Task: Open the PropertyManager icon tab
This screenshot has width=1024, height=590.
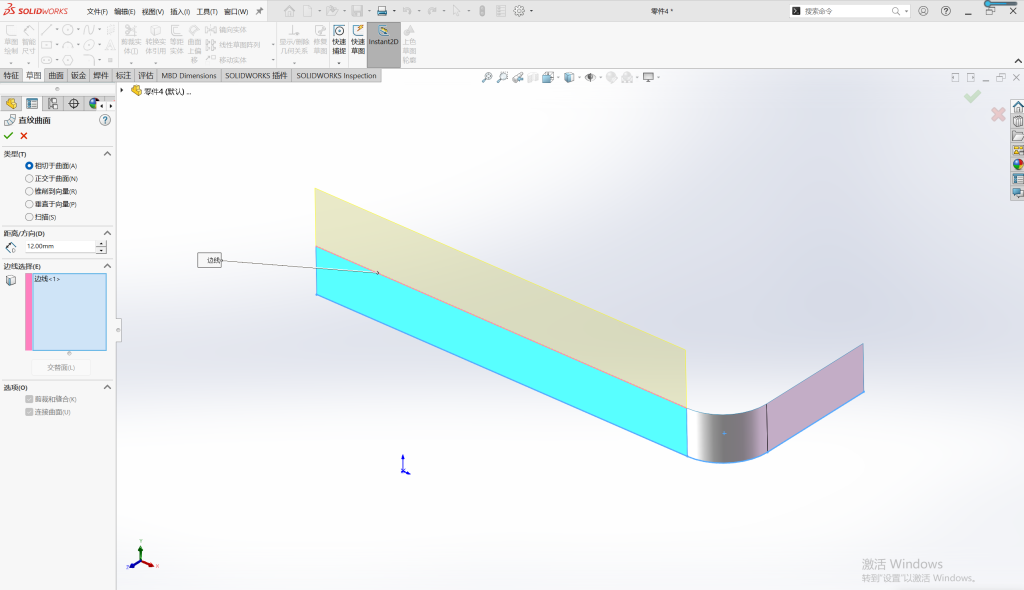Action: [32, 104]
